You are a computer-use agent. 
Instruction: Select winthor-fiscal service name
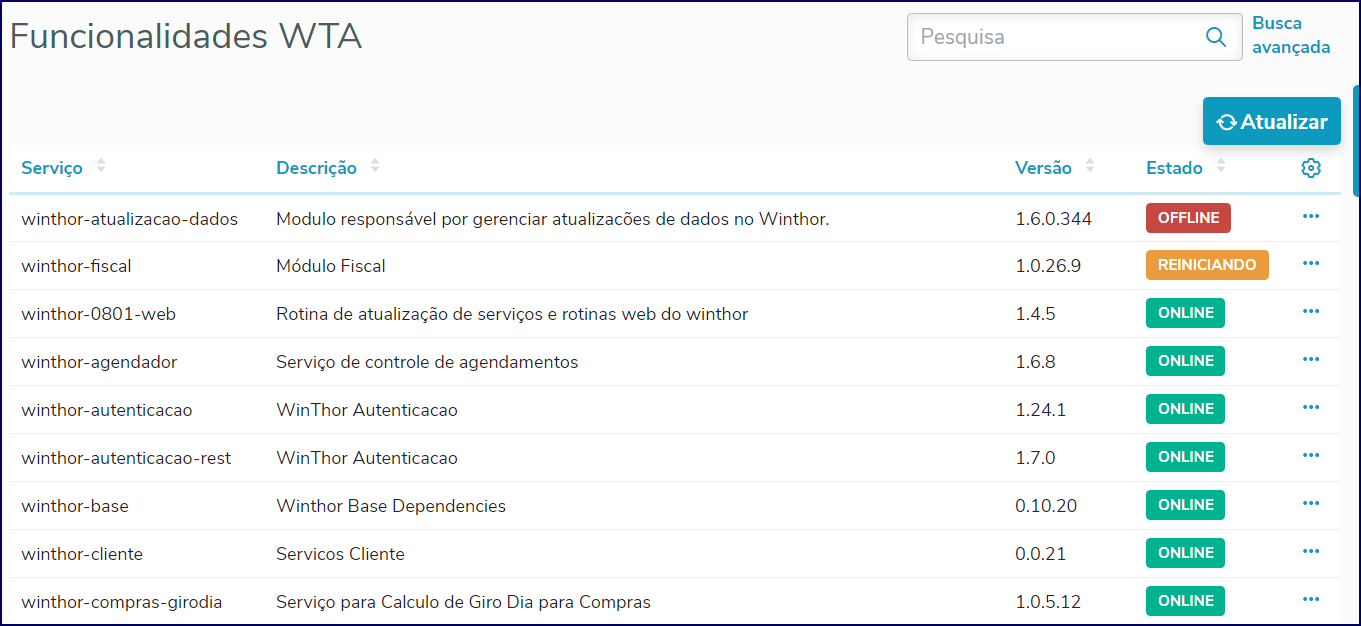click(76, 266)
